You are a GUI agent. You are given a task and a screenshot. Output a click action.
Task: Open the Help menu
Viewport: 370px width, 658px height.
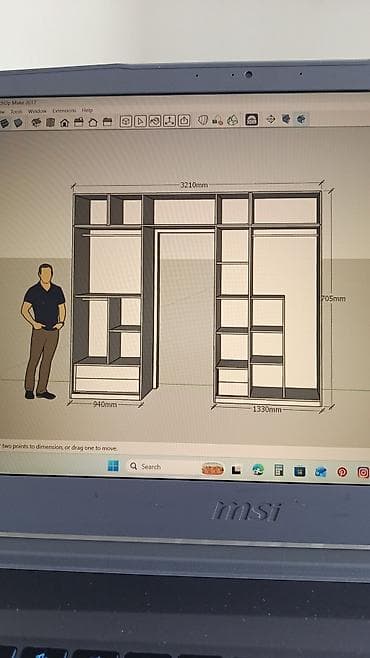(x=87, y=110)
